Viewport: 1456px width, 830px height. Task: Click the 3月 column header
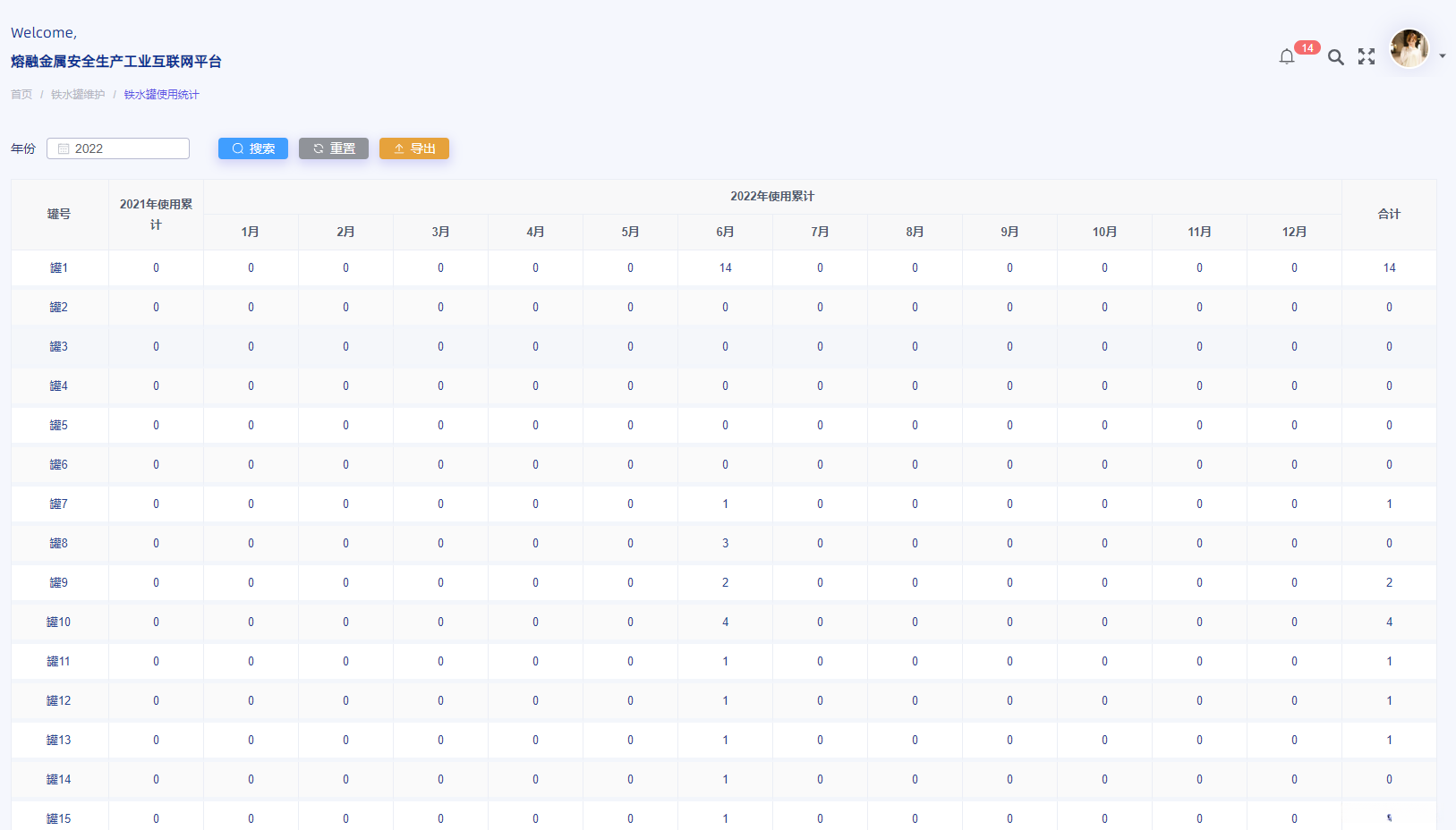[440, 233]
